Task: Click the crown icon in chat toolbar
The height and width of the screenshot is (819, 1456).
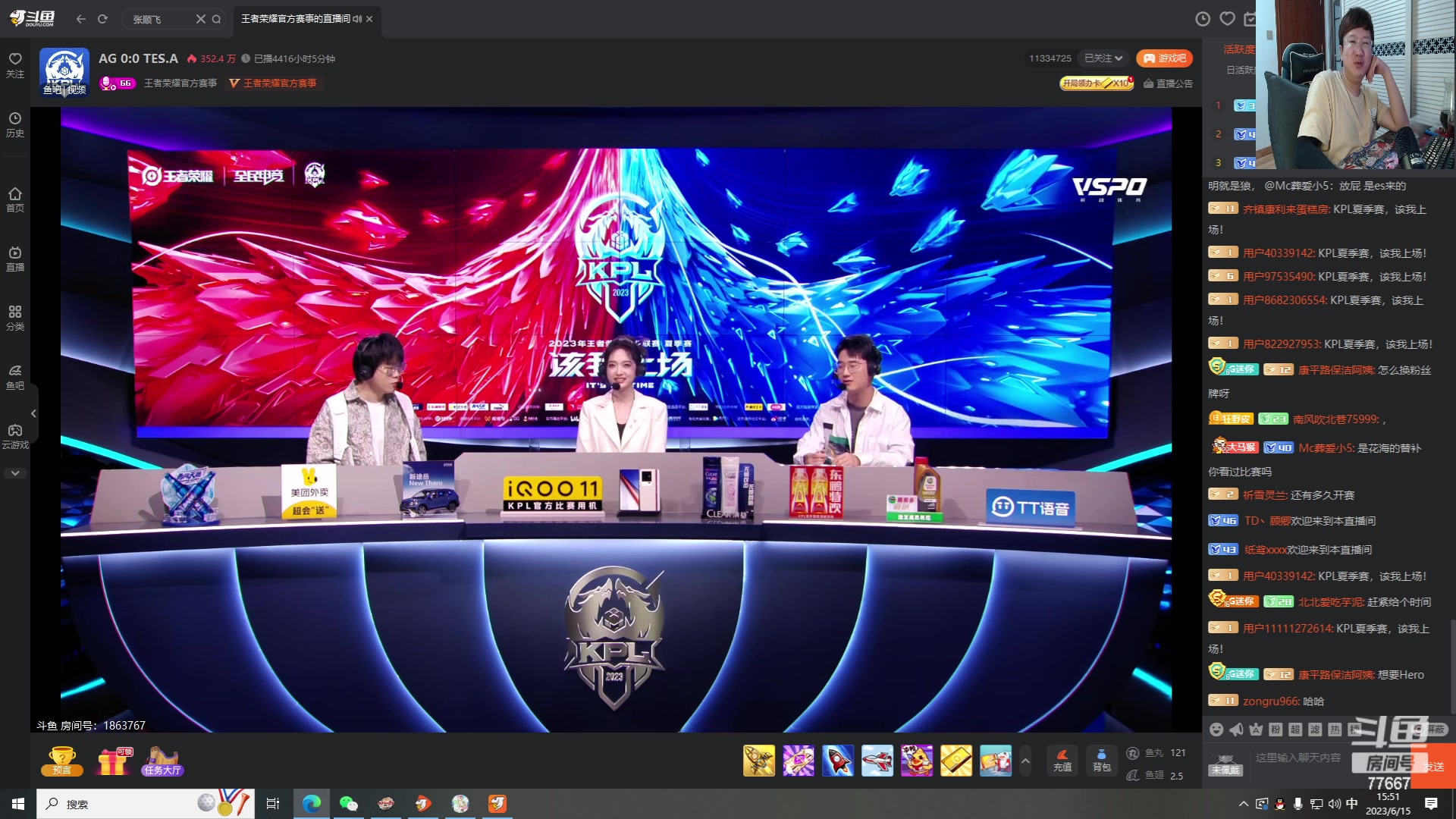Action: tap(1256, 730)
